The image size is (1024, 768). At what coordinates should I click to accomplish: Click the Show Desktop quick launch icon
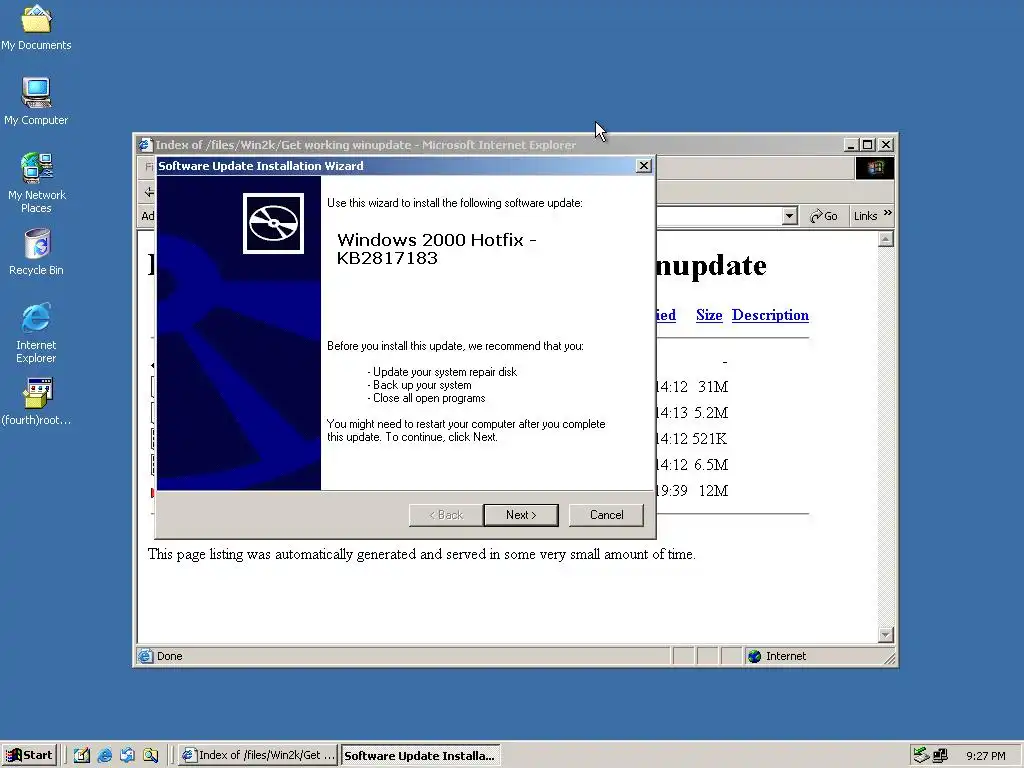tap(82, 756)
